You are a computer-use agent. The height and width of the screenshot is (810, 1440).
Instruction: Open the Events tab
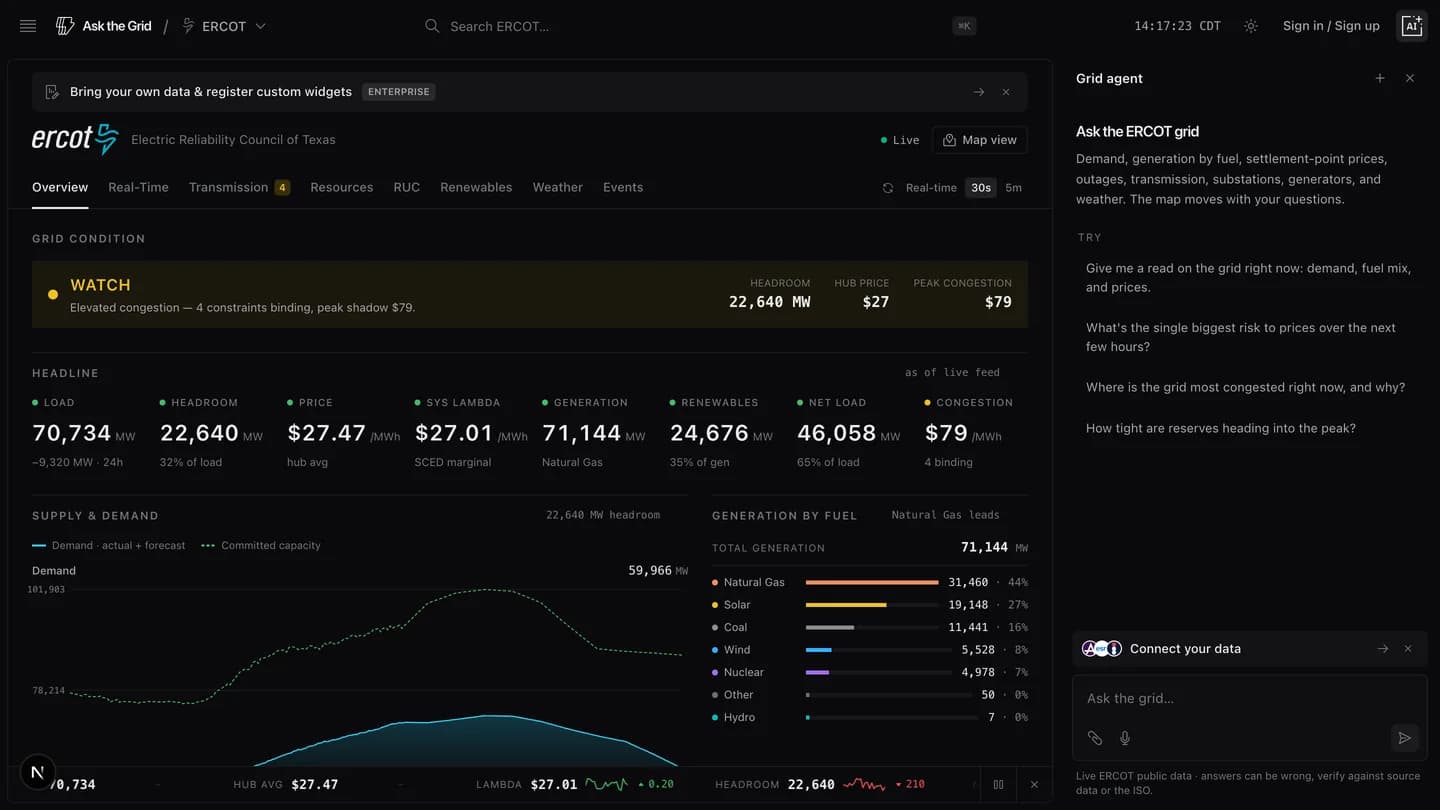point(623,187)
